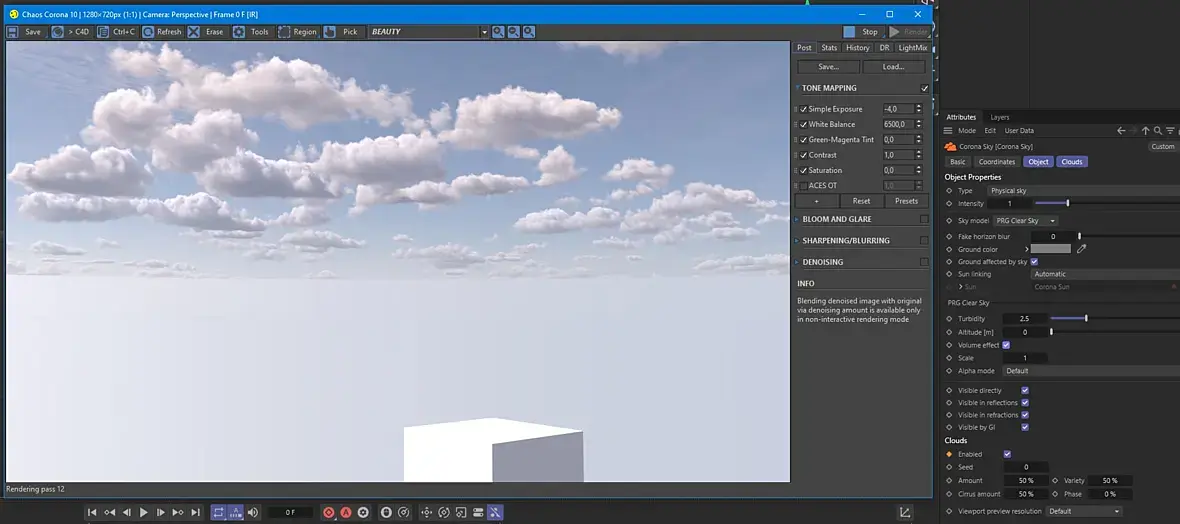Open the BEAUTY render pass dropdown
Screen dimensions: 1180x524
pos(429,32)
